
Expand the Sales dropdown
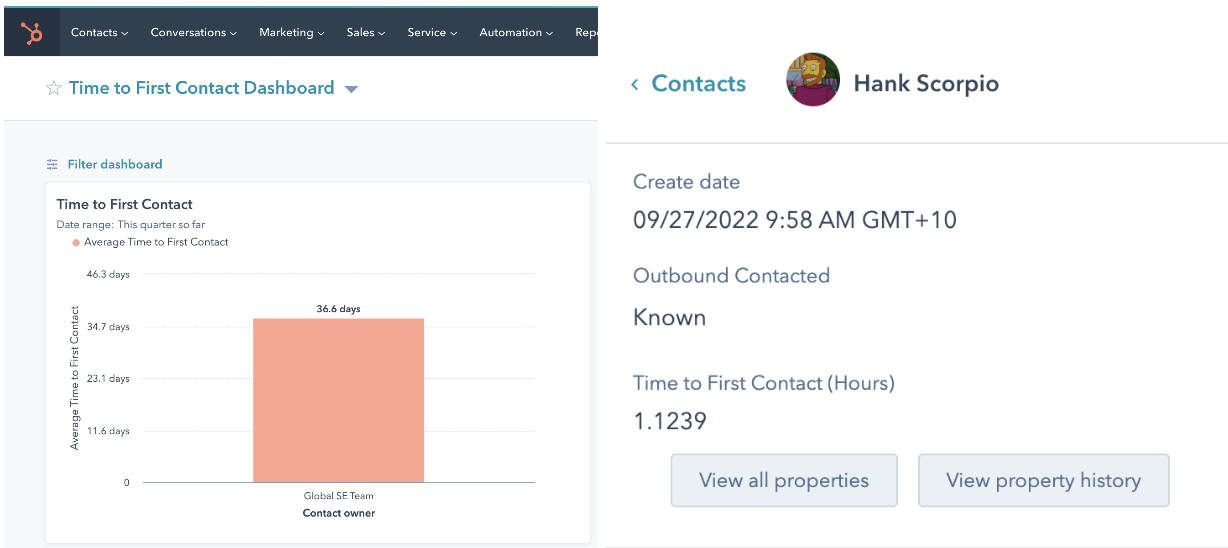(366, 33)
